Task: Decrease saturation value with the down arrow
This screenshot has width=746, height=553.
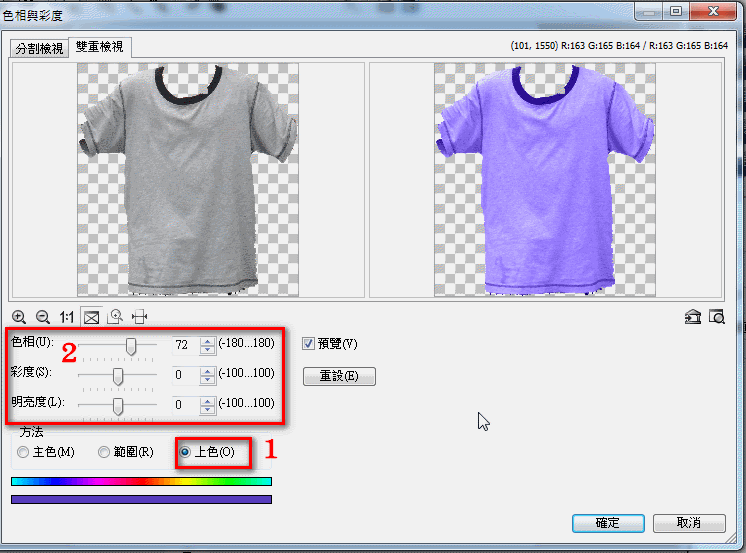Action: (207, 381)
